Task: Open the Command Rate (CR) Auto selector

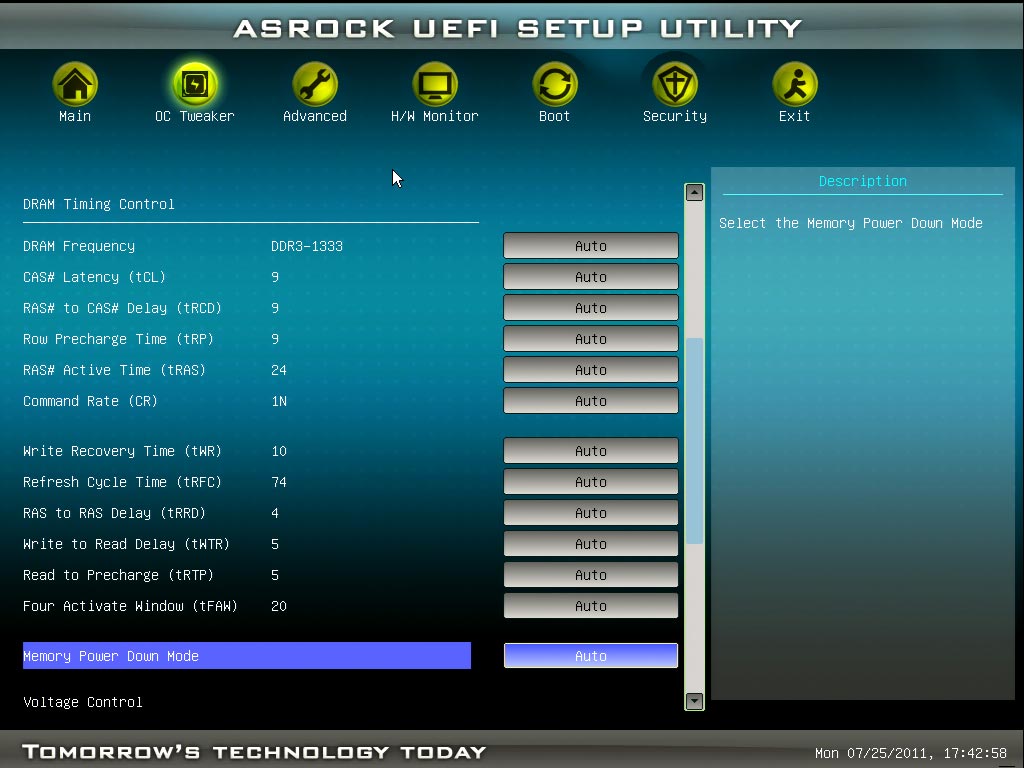Action: (x=591, y=401)
